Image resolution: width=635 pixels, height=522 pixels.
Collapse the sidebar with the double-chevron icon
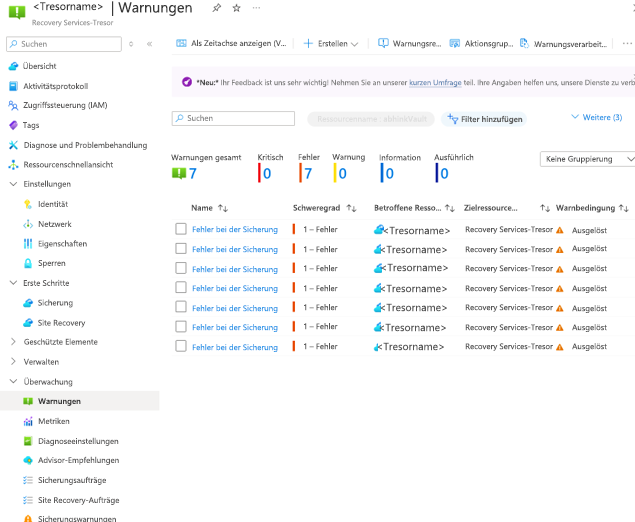click(149, 44)
